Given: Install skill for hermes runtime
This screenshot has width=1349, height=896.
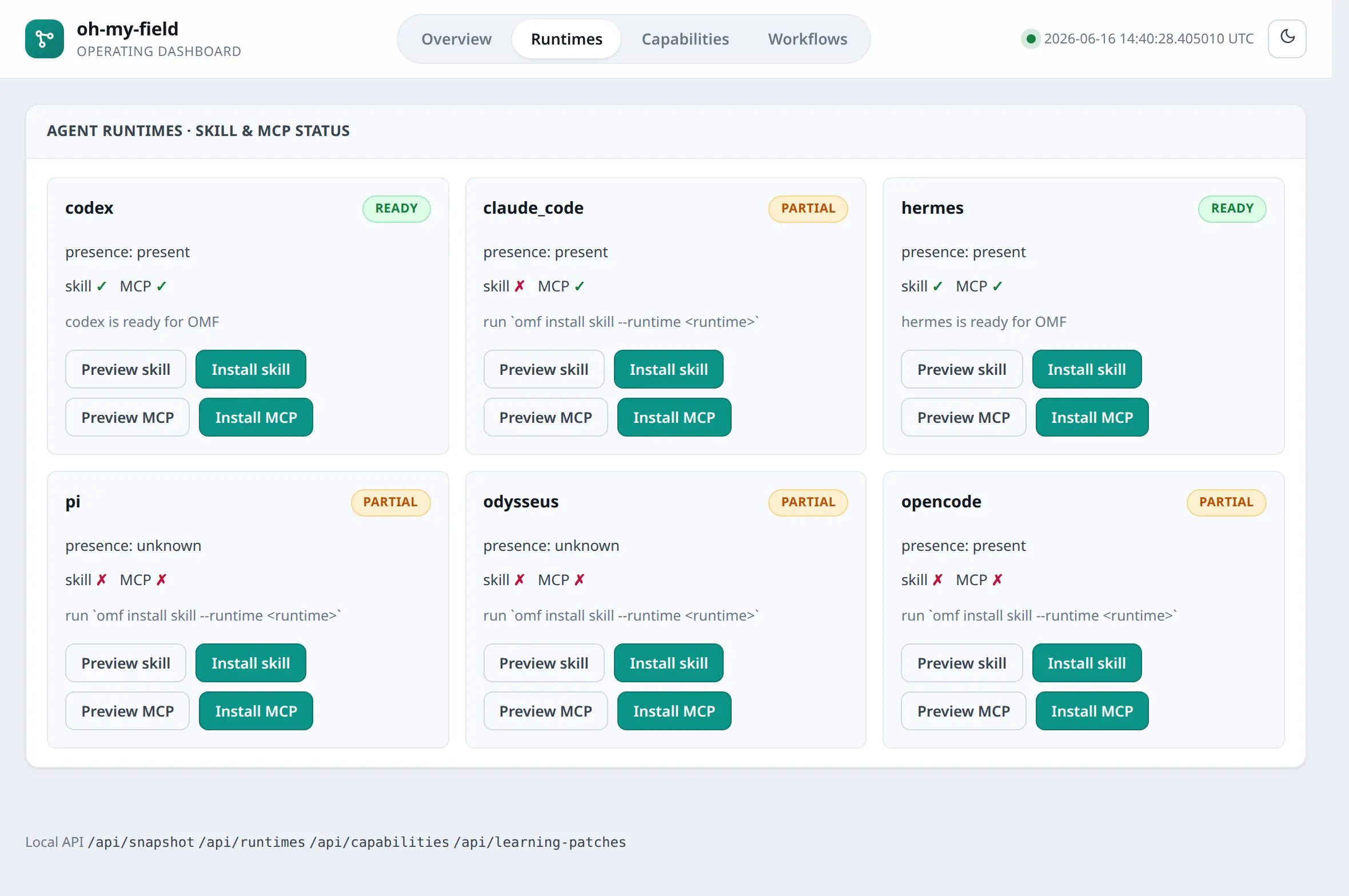Looking at the screenshot, I should (1087, 369).
